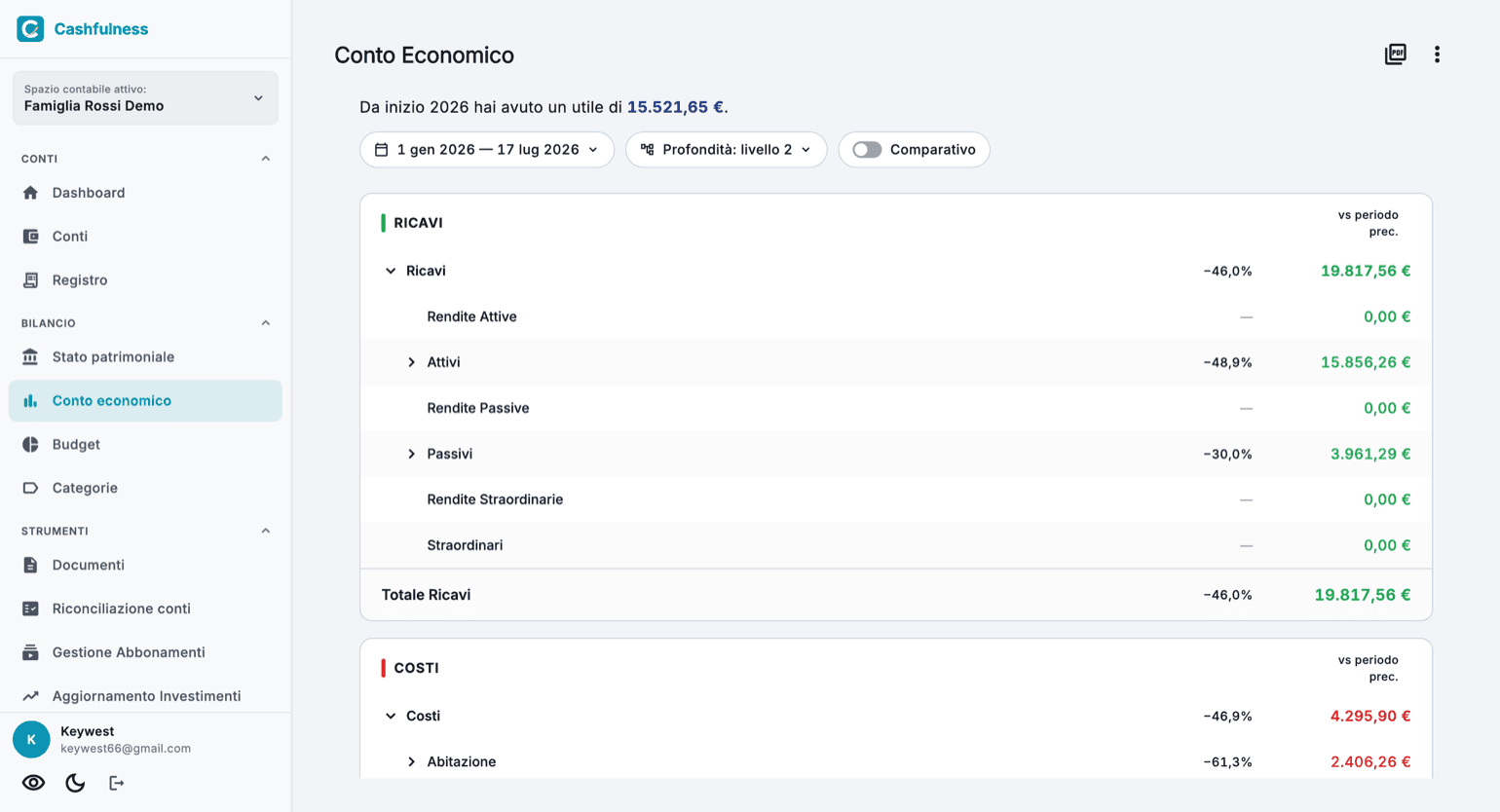Open Gestione Abbonamenti in sidebar
The image size is (1500, 812).
[x=145, y=652]
